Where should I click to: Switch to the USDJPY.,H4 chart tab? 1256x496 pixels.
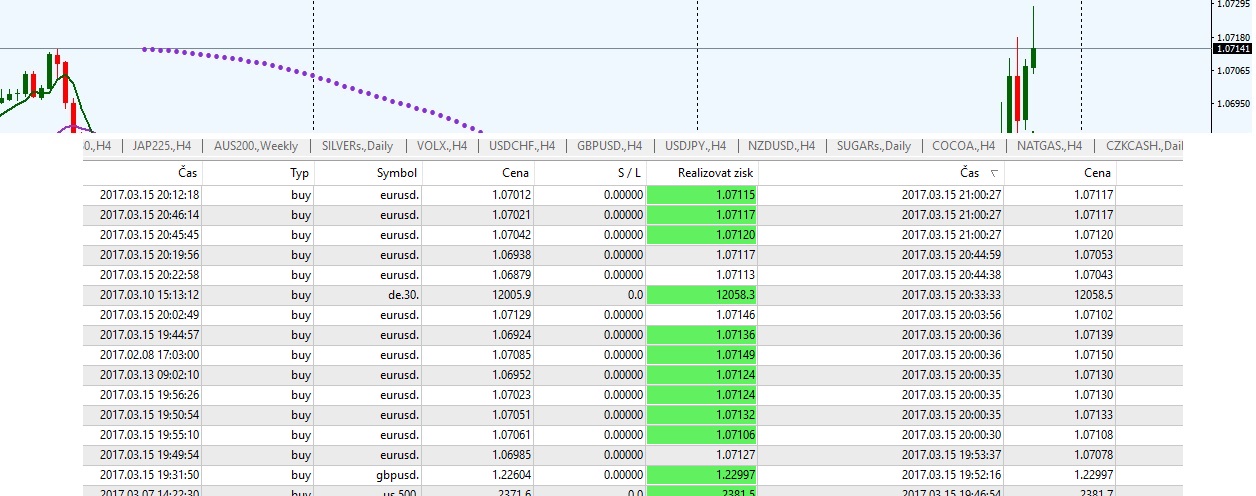pos(696,146)
